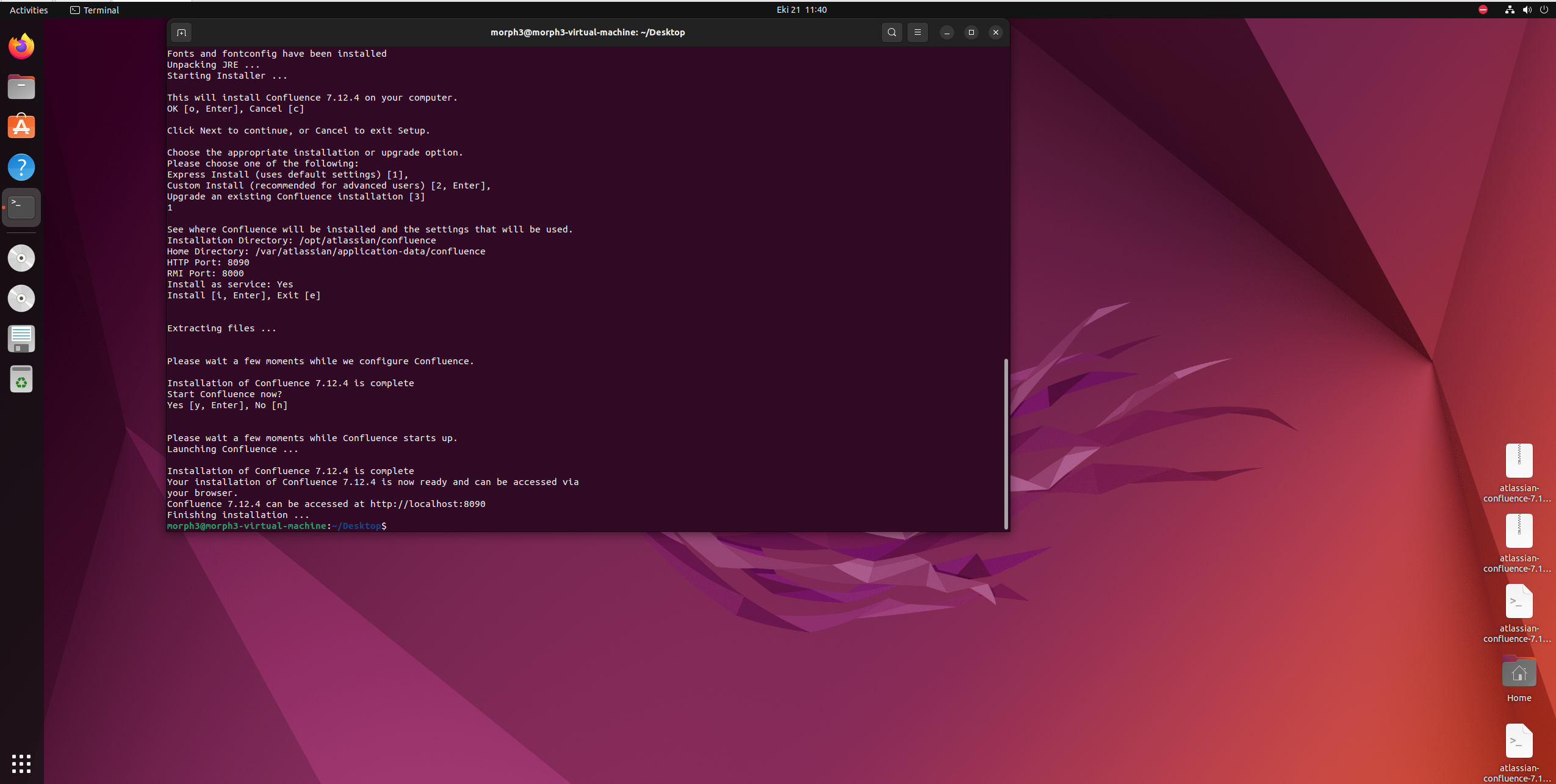The image size is (1556, 784).
Task: Select the Terminal icon in the dock
Action: click(x=21, y=207)
